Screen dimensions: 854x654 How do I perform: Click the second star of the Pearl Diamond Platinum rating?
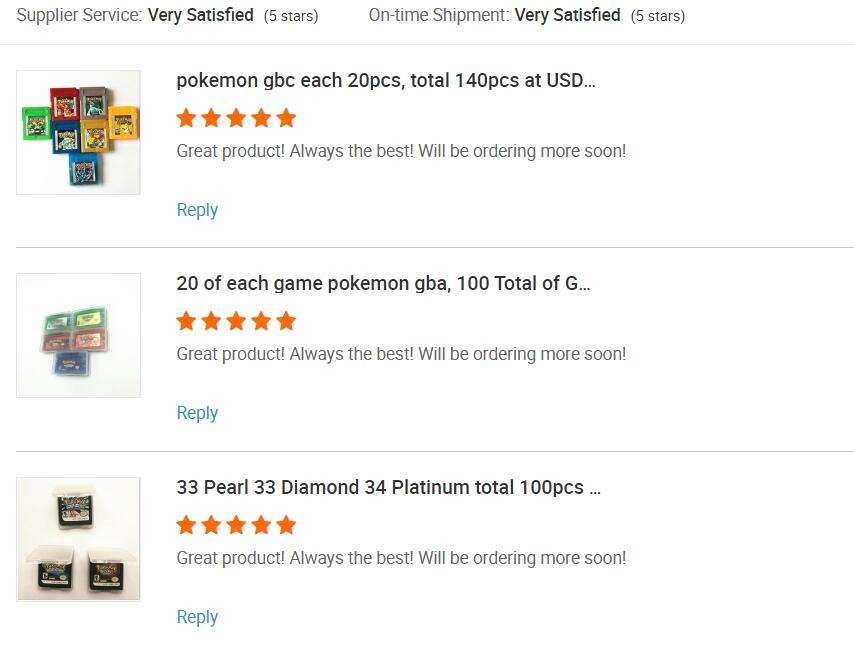pos(211,525)
